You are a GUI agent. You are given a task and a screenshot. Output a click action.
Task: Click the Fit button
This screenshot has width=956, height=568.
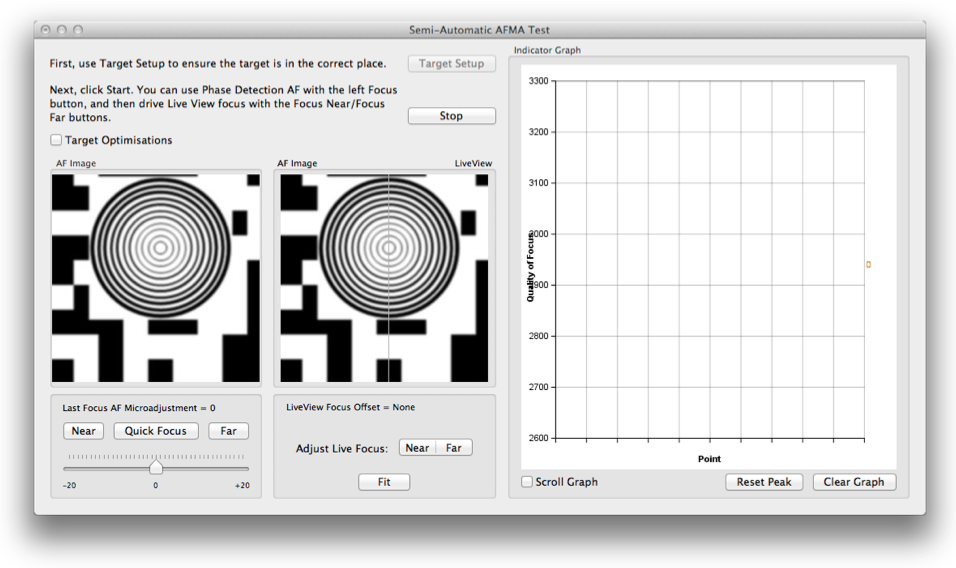coord(384,482)
